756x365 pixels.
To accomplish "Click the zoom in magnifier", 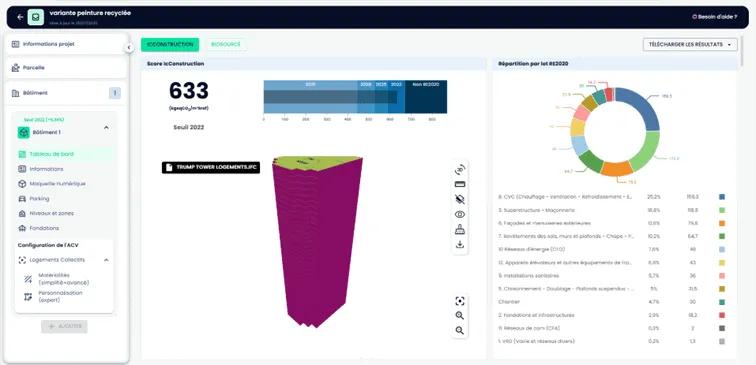I will click(x=459, y=316).
